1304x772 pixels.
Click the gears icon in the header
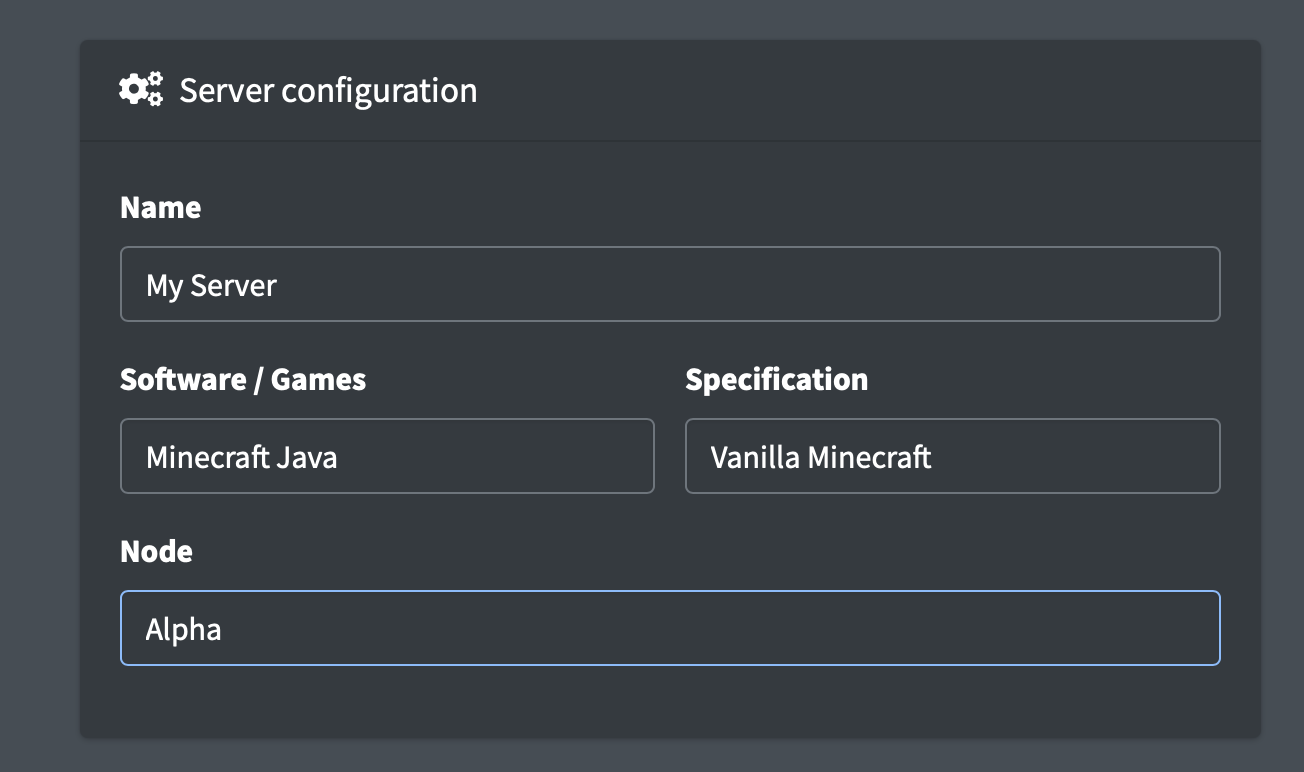click(x=141, y=90)
